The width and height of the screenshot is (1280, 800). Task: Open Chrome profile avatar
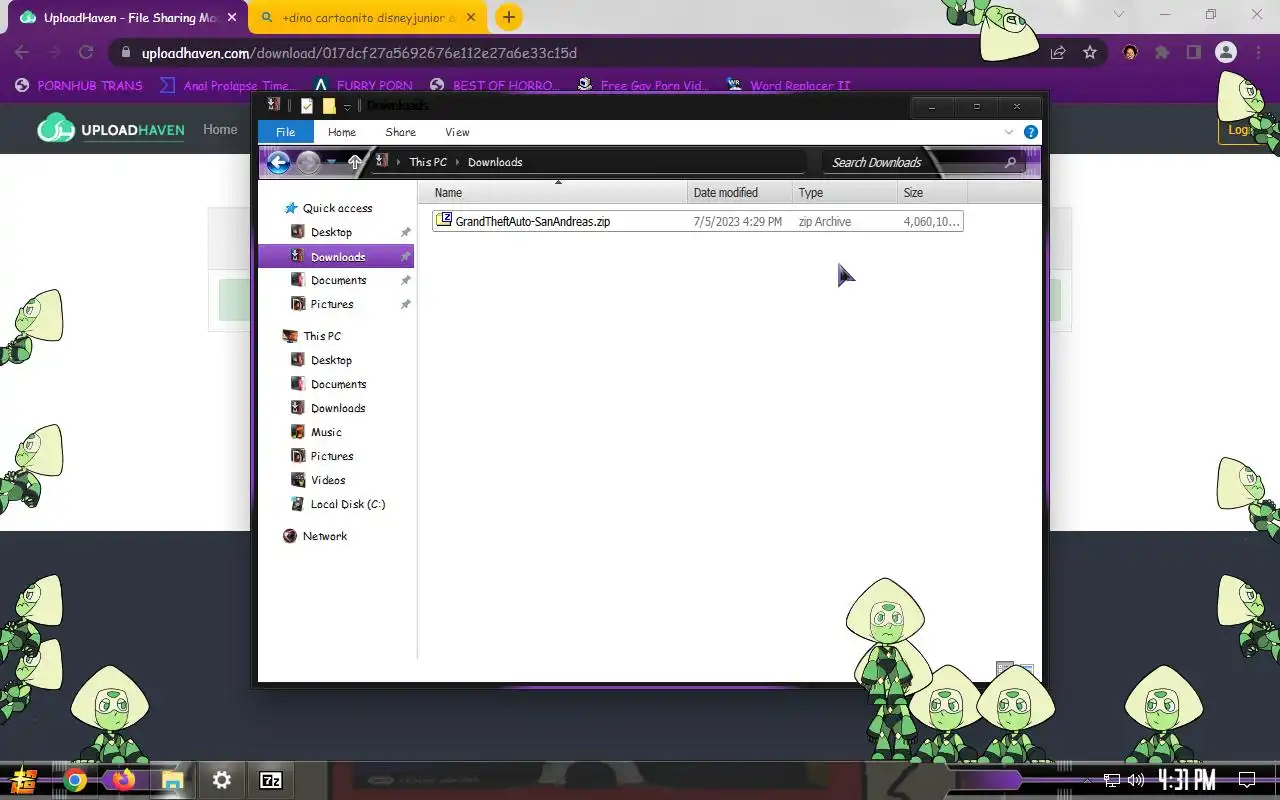point(1226,52)
